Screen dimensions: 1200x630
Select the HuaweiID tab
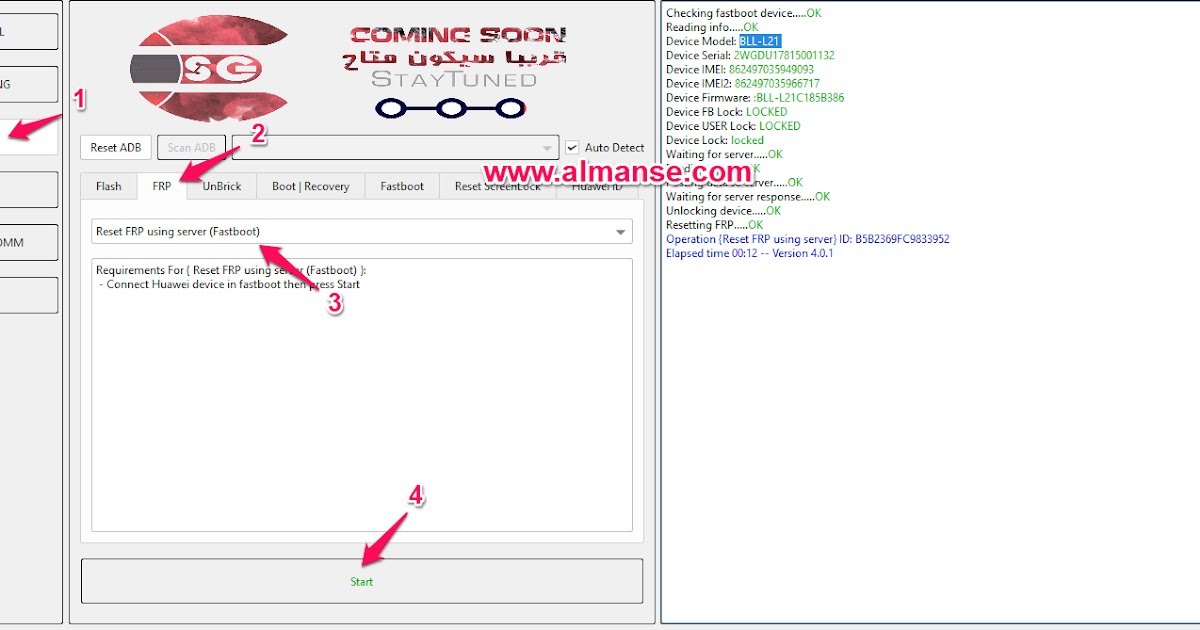(x=597, y=186)
